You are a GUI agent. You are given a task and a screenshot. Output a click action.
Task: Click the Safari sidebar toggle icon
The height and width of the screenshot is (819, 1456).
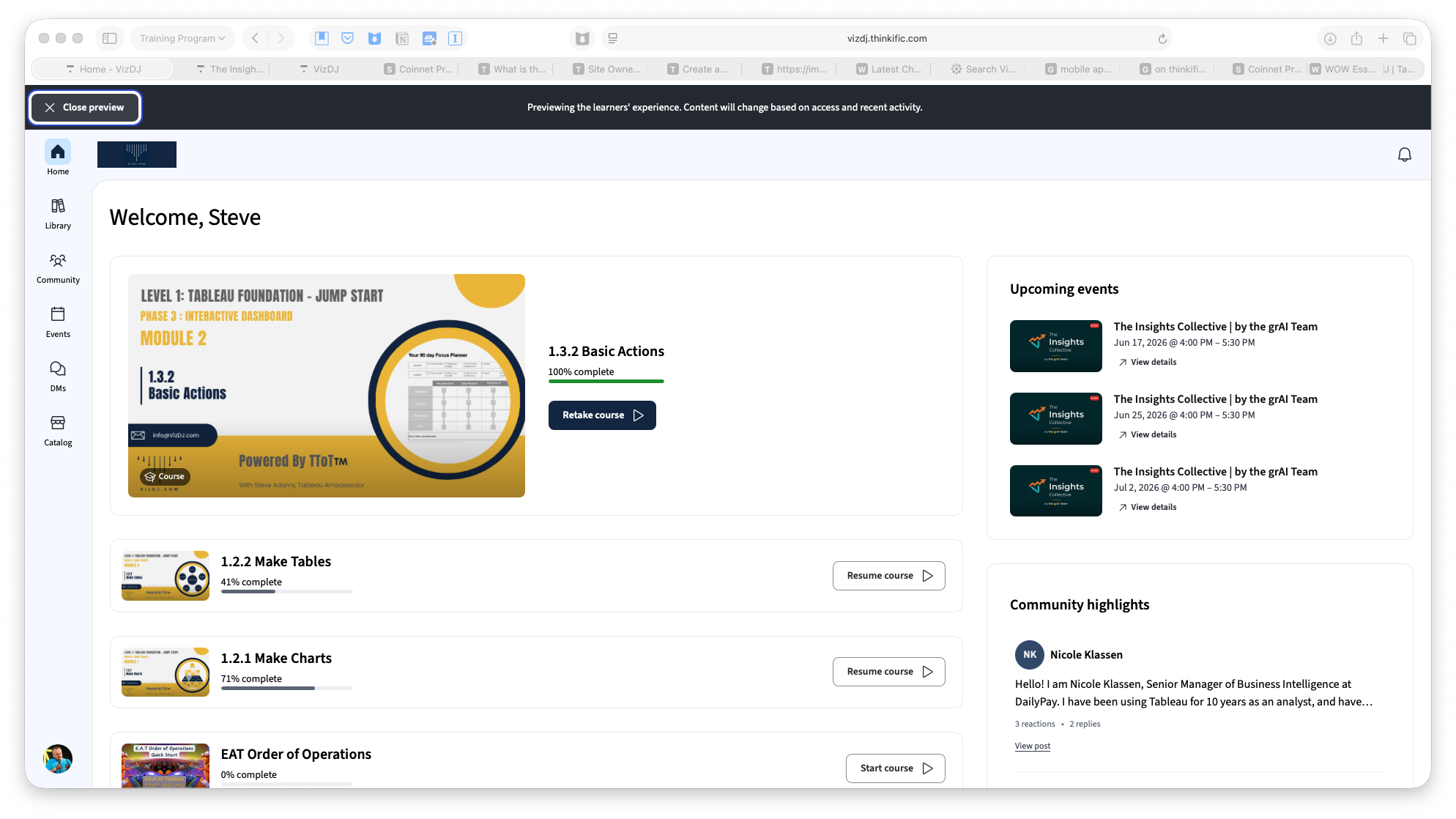pyautogui.click(x=110, y=38)
